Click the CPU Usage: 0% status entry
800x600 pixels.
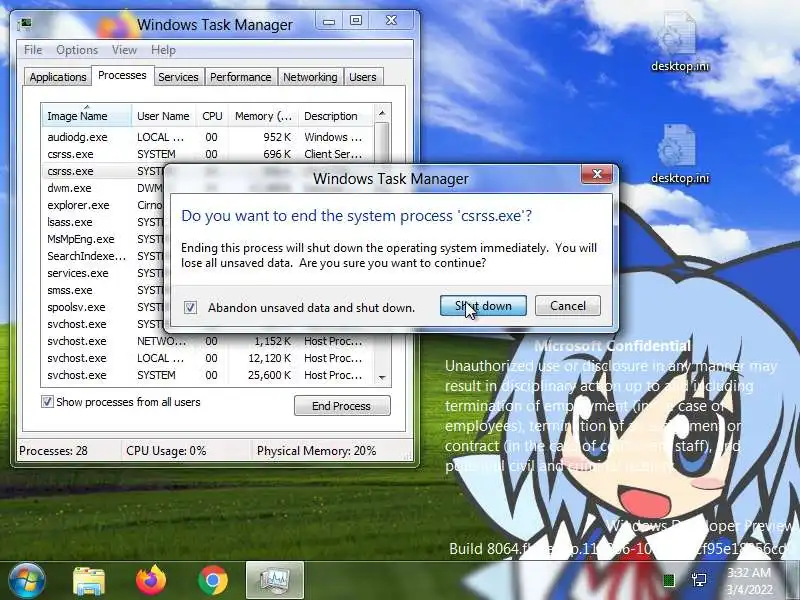pos(166,451)
